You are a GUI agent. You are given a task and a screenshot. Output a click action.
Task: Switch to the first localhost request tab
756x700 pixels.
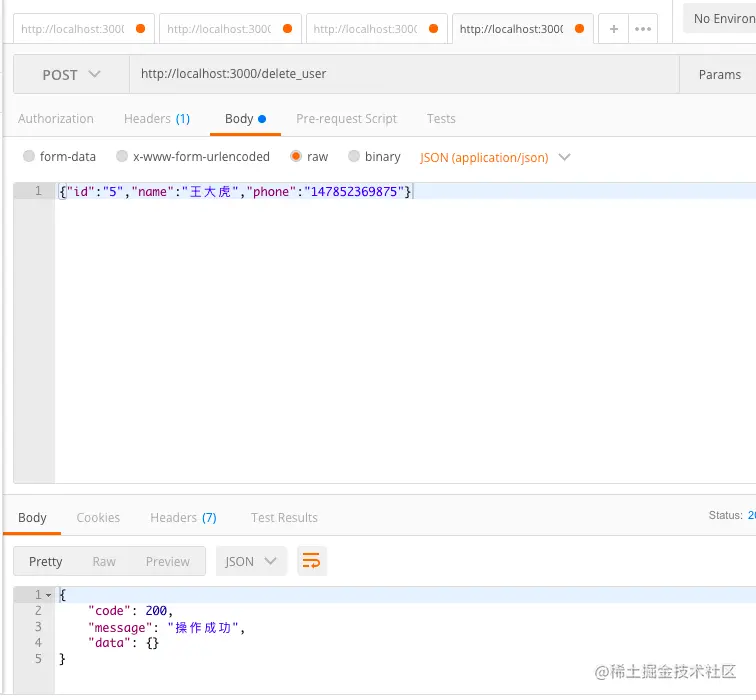pyautogui.click(x=84, y=29)
